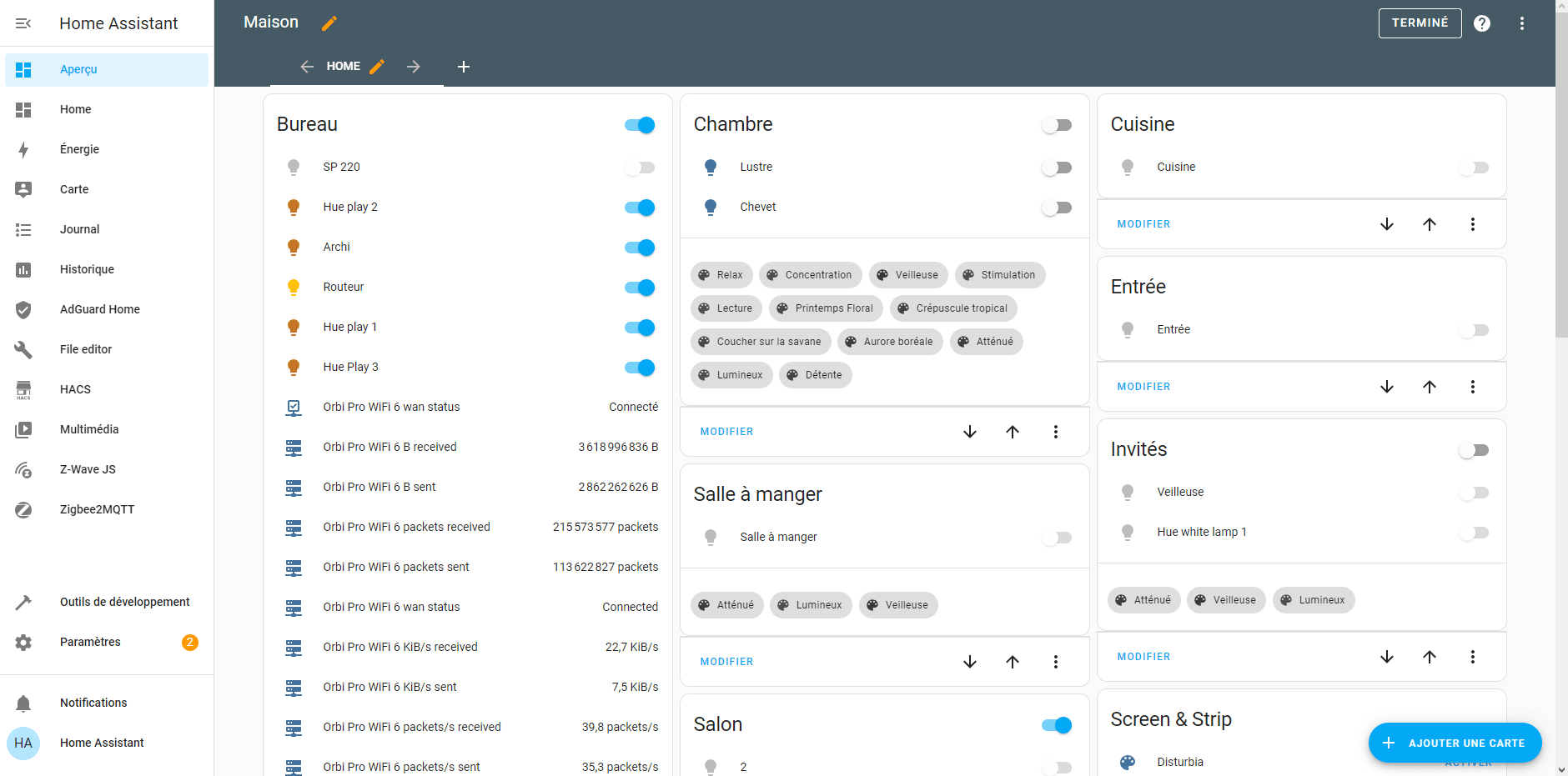Open the Entrée card options menu
1568x776 pixels.
1472,387
